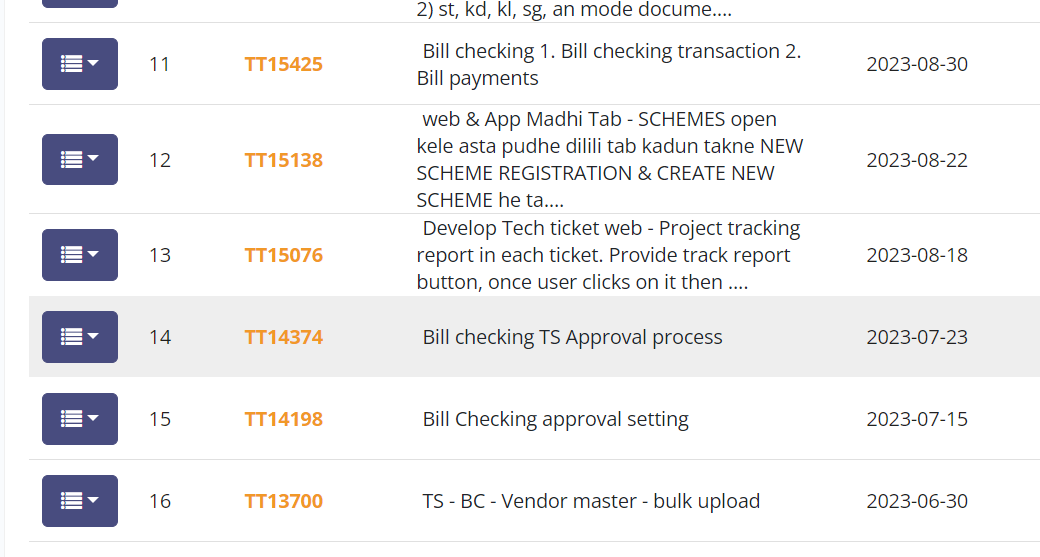Click the SCHEMES open description in row 12

pos(610,160)
